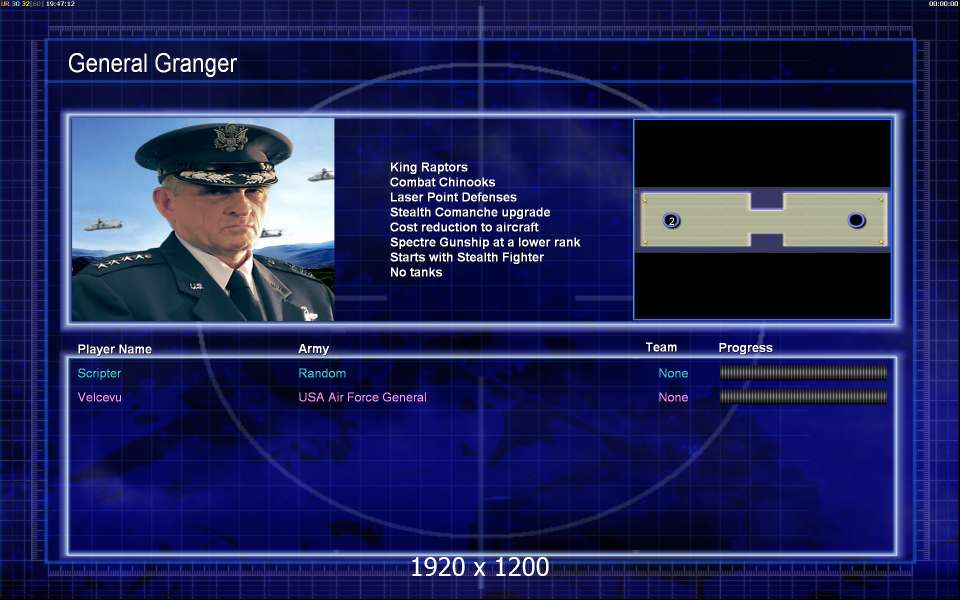Select player name Scripter
960x600 pixels.
pos(99,373)
